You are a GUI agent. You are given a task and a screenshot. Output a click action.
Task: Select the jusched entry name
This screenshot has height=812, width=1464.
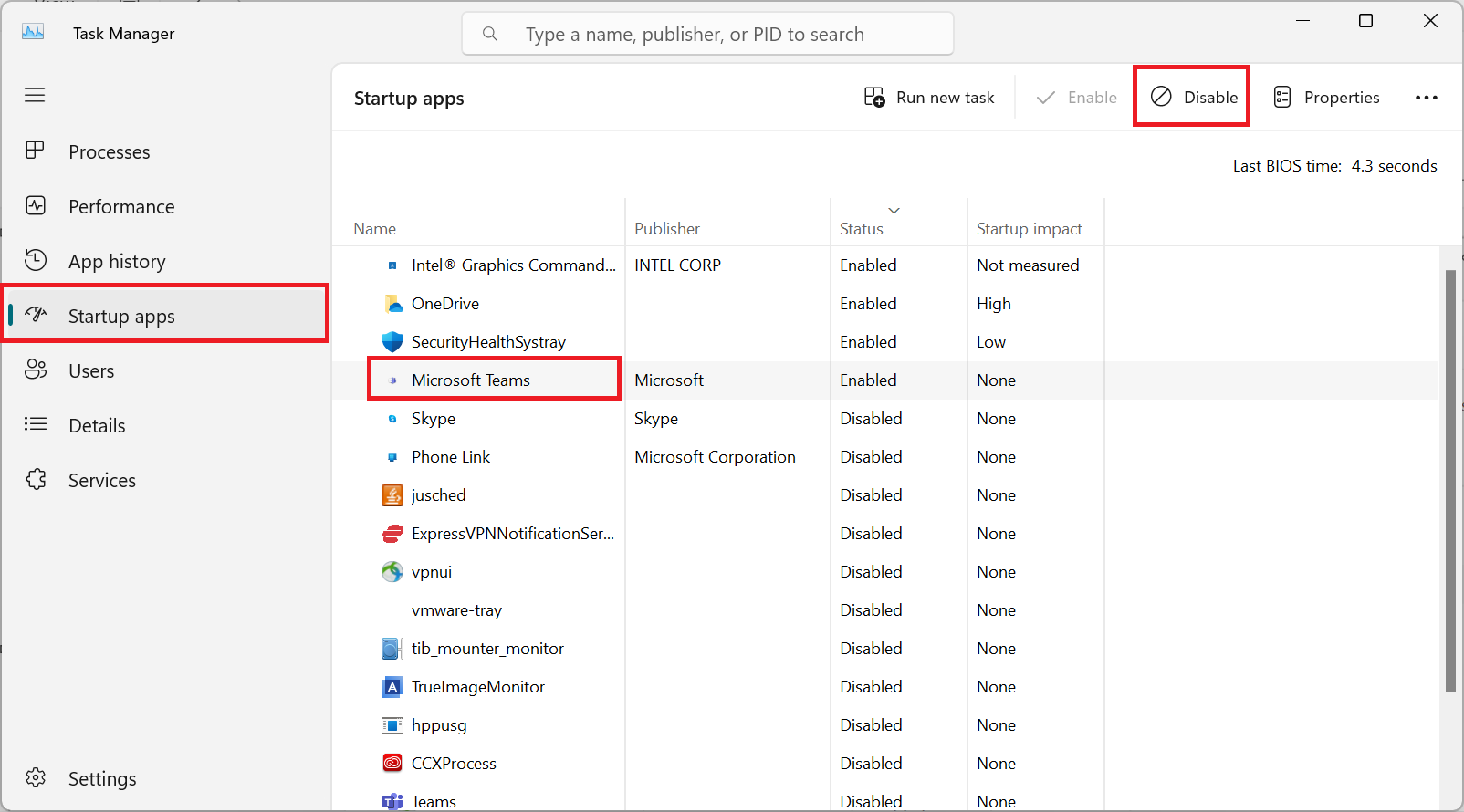pyautogui.click(x=438, y=495)
